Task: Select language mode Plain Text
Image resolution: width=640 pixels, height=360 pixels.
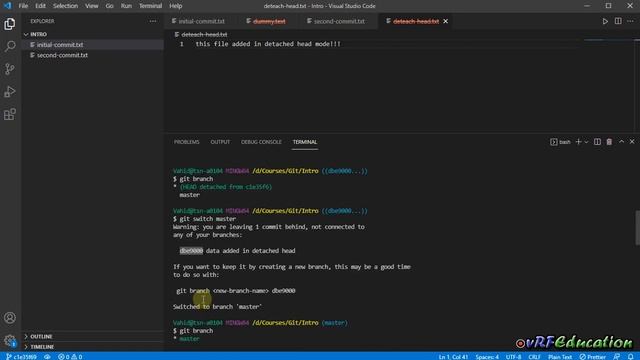Action: click(x=560, y=357)
